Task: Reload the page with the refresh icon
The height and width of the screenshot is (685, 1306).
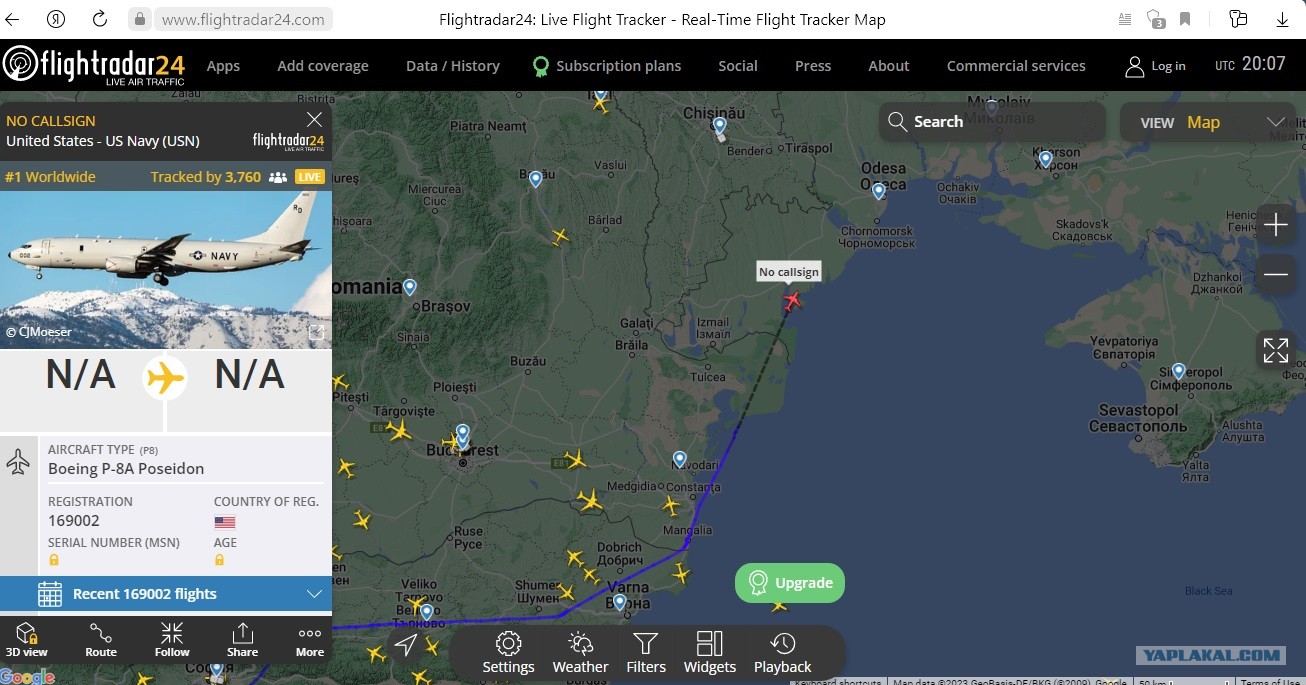Action: tap(99, 19)
